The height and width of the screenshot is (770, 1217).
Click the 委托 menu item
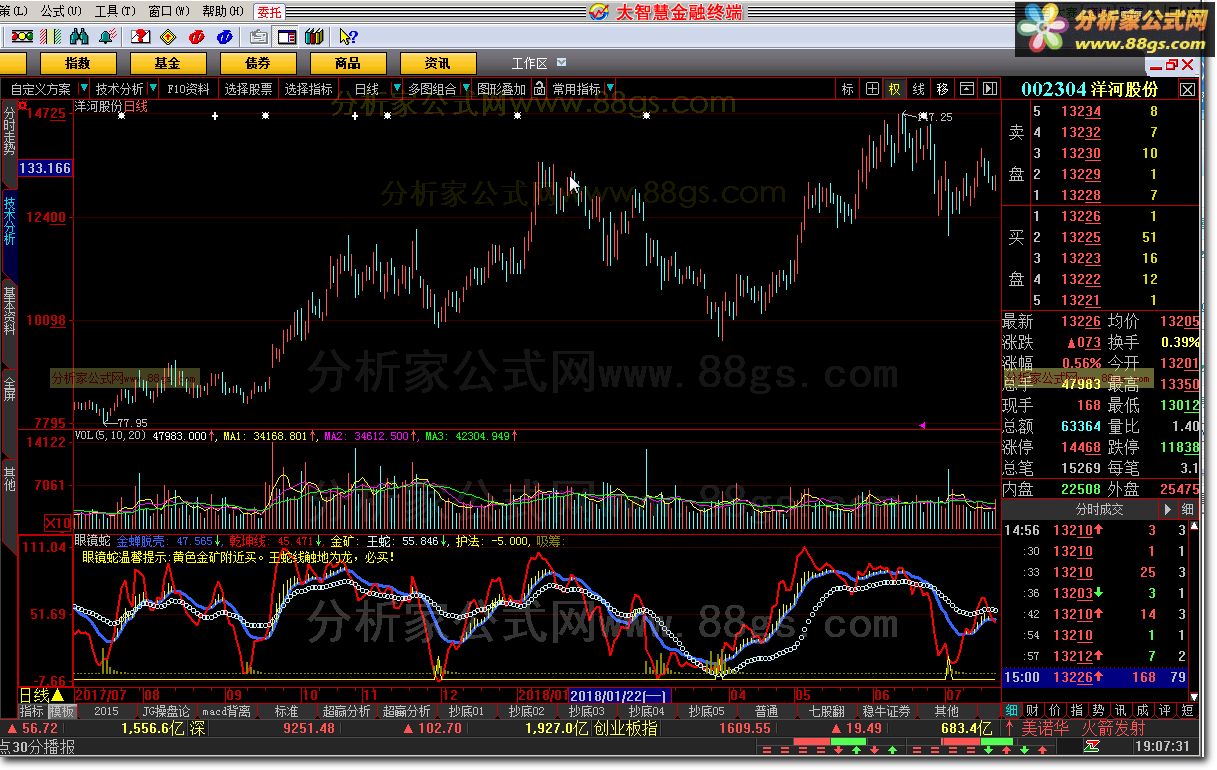[x=268, y=13]
